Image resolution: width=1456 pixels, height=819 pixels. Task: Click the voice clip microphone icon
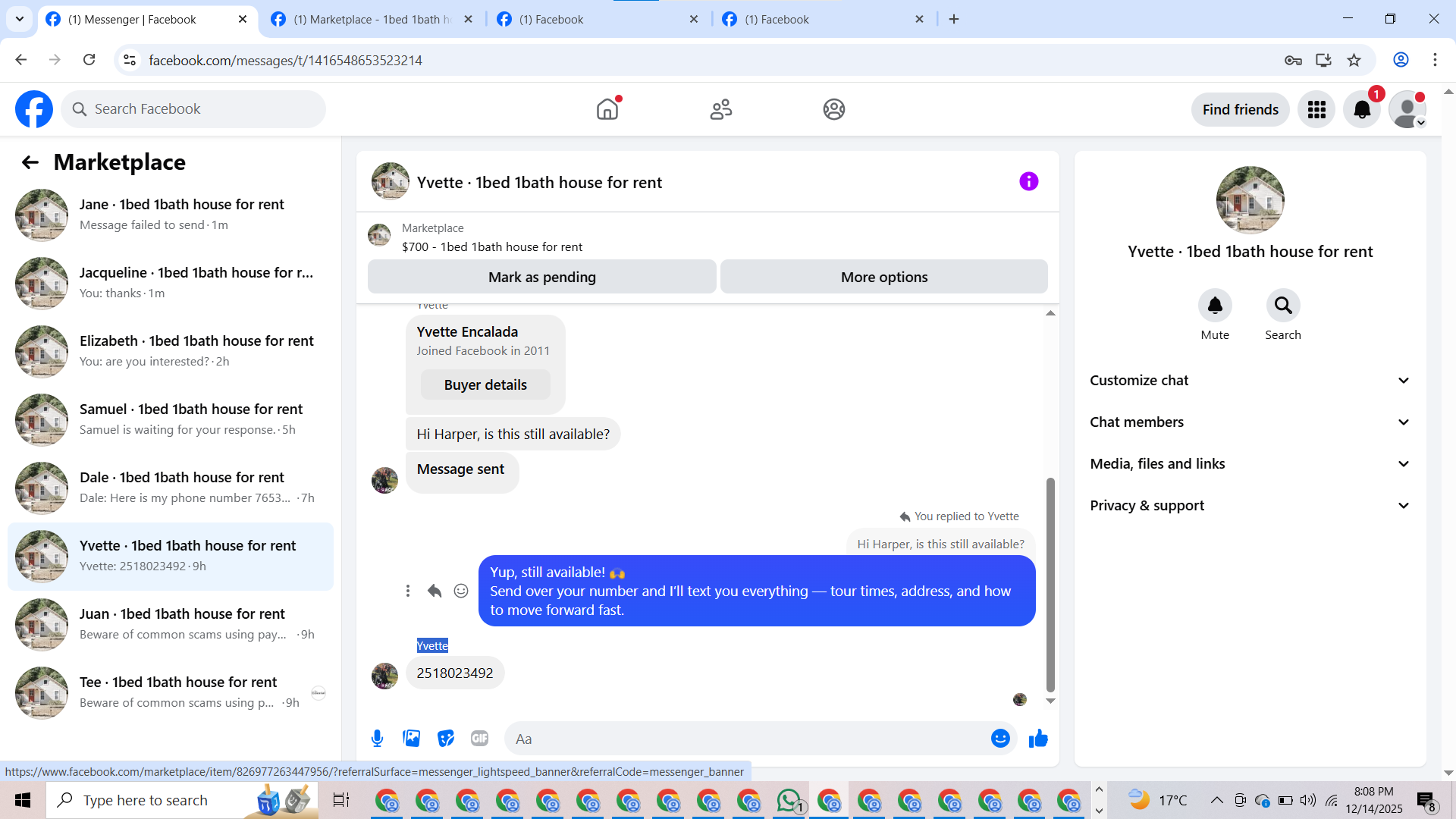point(377,739)
